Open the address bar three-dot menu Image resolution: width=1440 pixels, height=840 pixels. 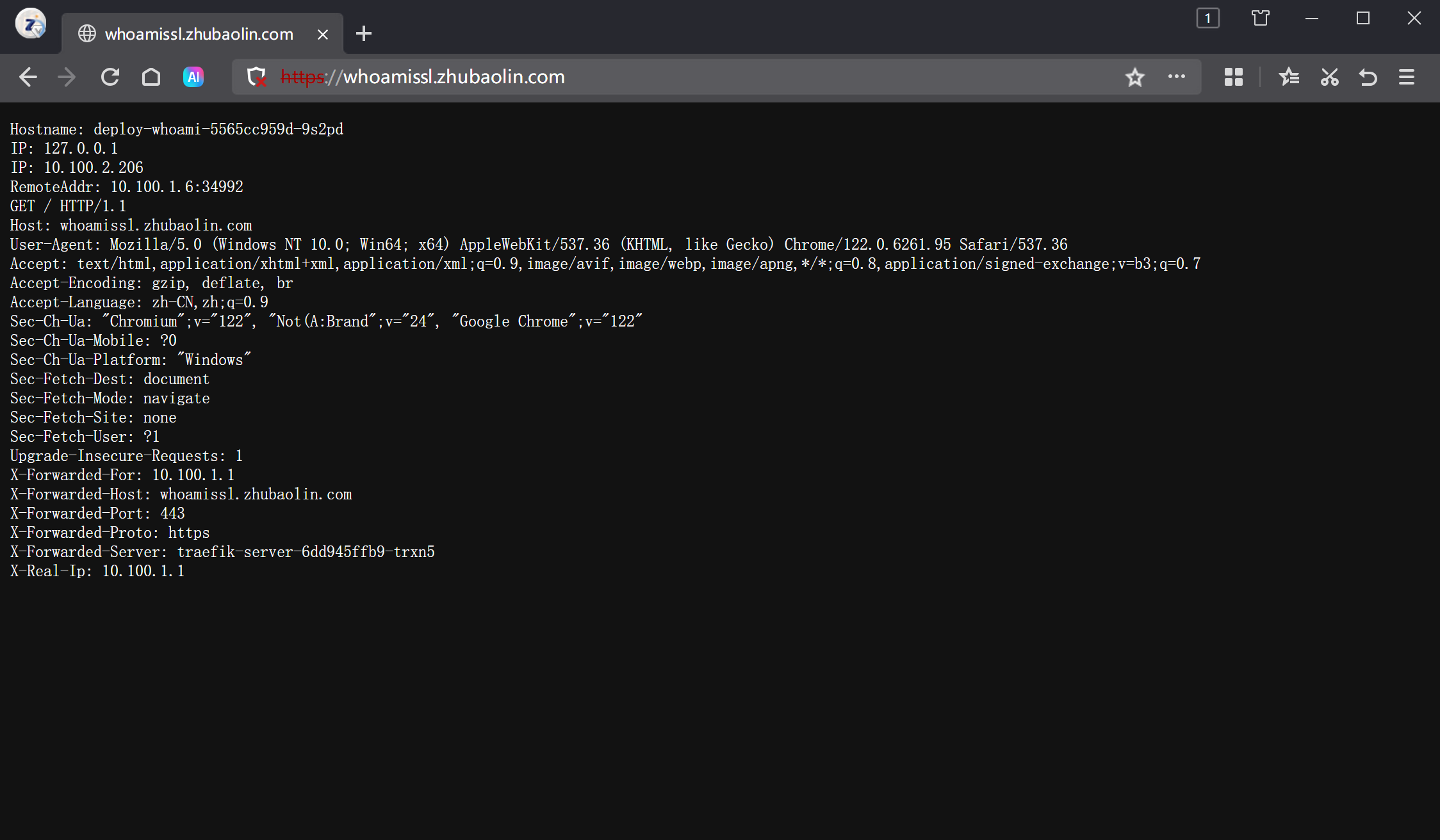pyautogui.click(x=1176, y=77)
